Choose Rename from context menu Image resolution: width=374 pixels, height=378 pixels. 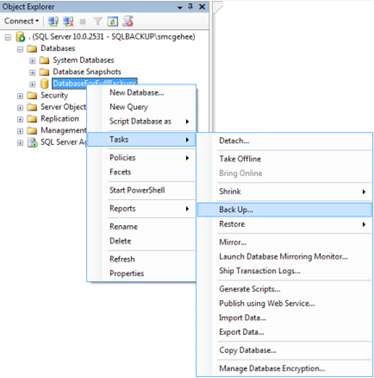click(141, 227)
